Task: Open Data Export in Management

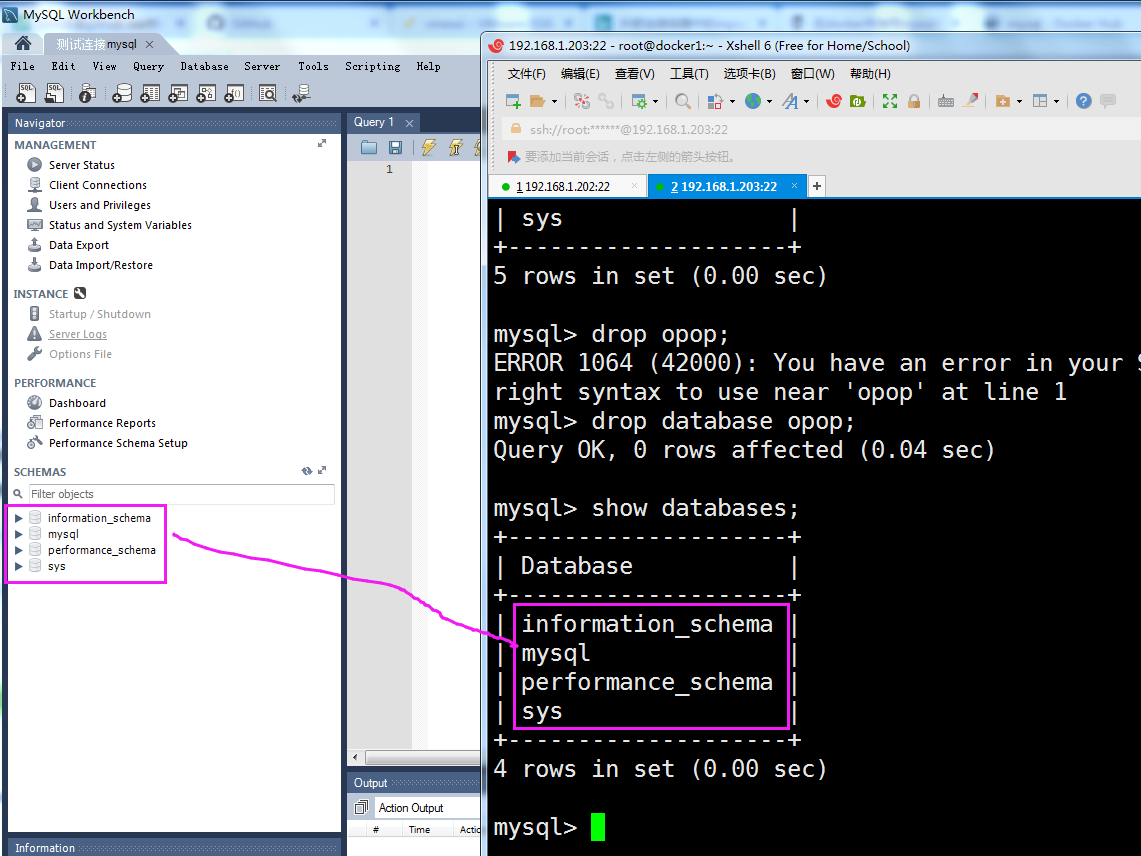Action: [79, 245]
